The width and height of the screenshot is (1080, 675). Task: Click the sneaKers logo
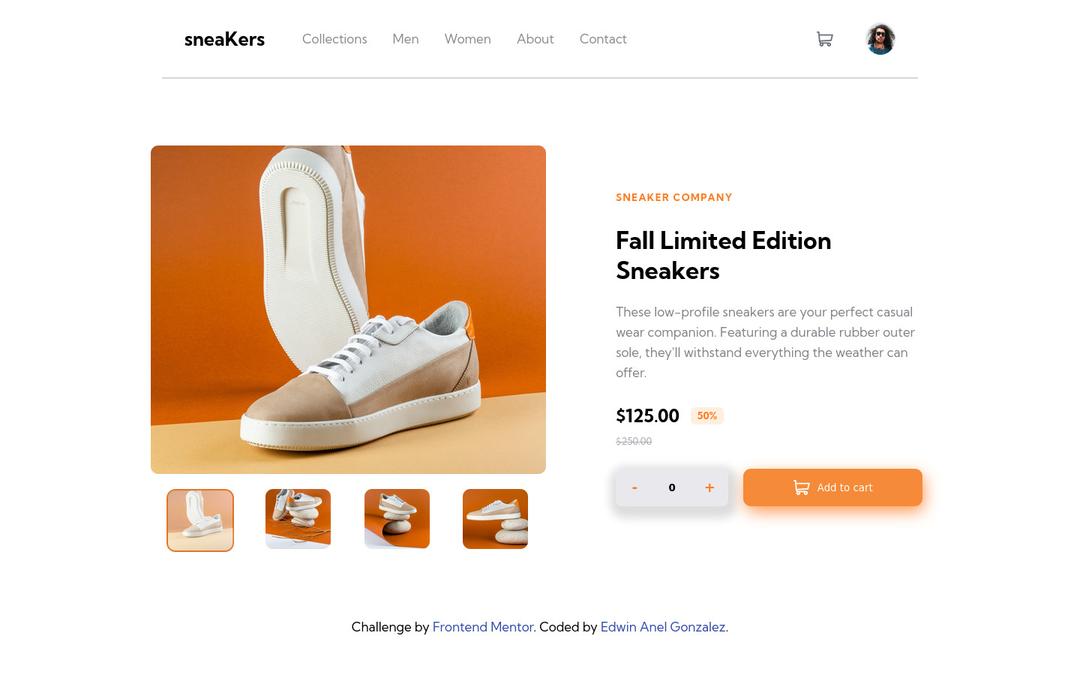224,39
